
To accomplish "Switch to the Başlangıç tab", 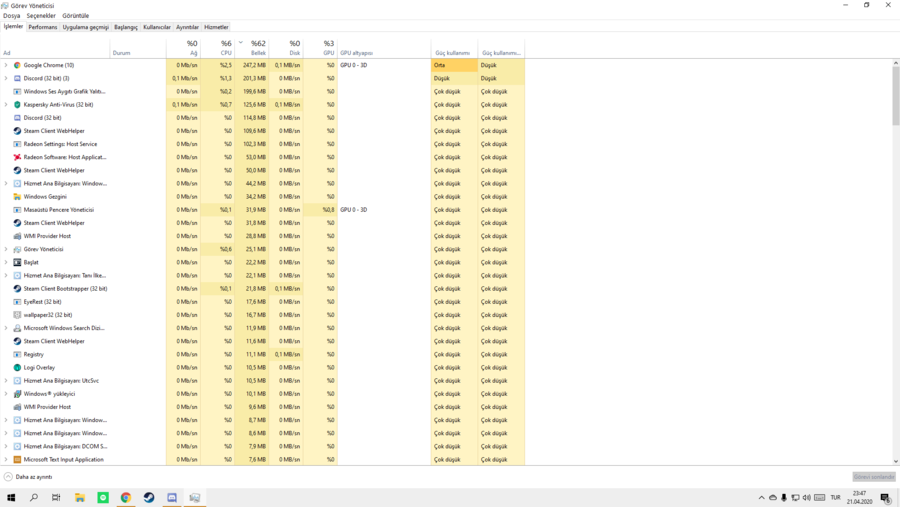I will pos(126,27).
